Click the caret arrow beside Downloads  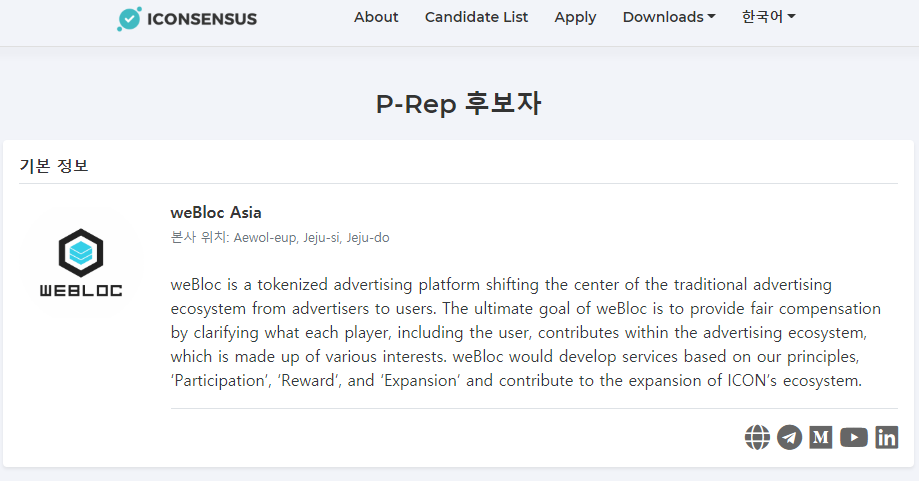point(712,17)
